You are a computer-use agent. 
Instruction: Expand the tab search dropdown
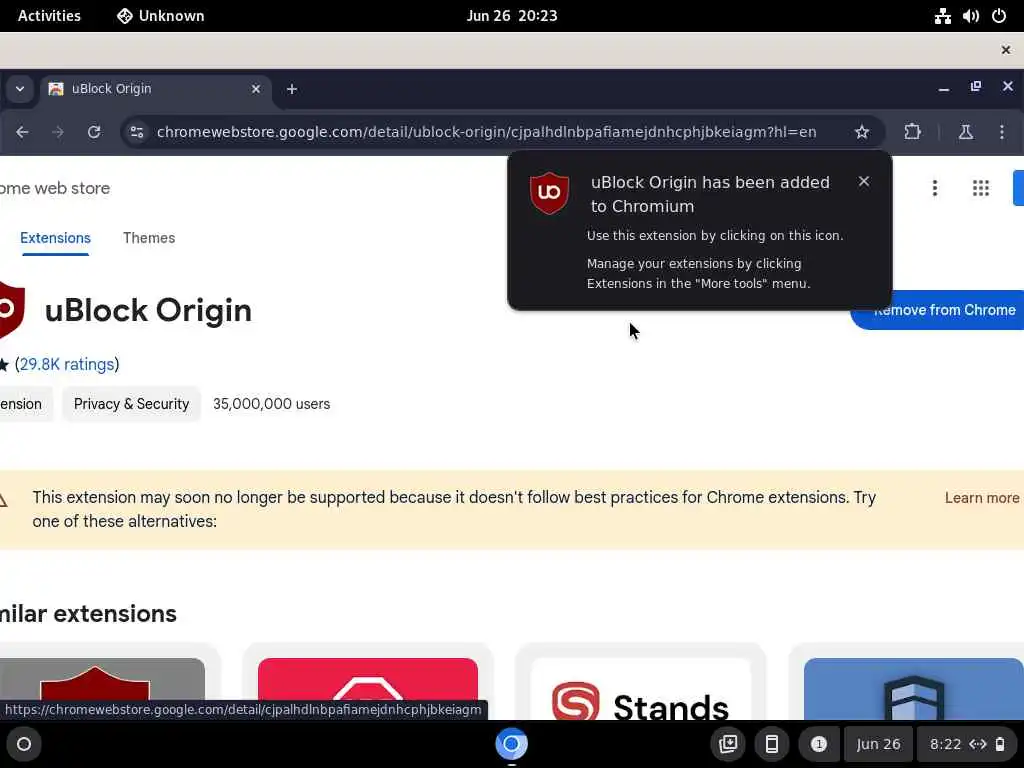click(20, 89)
